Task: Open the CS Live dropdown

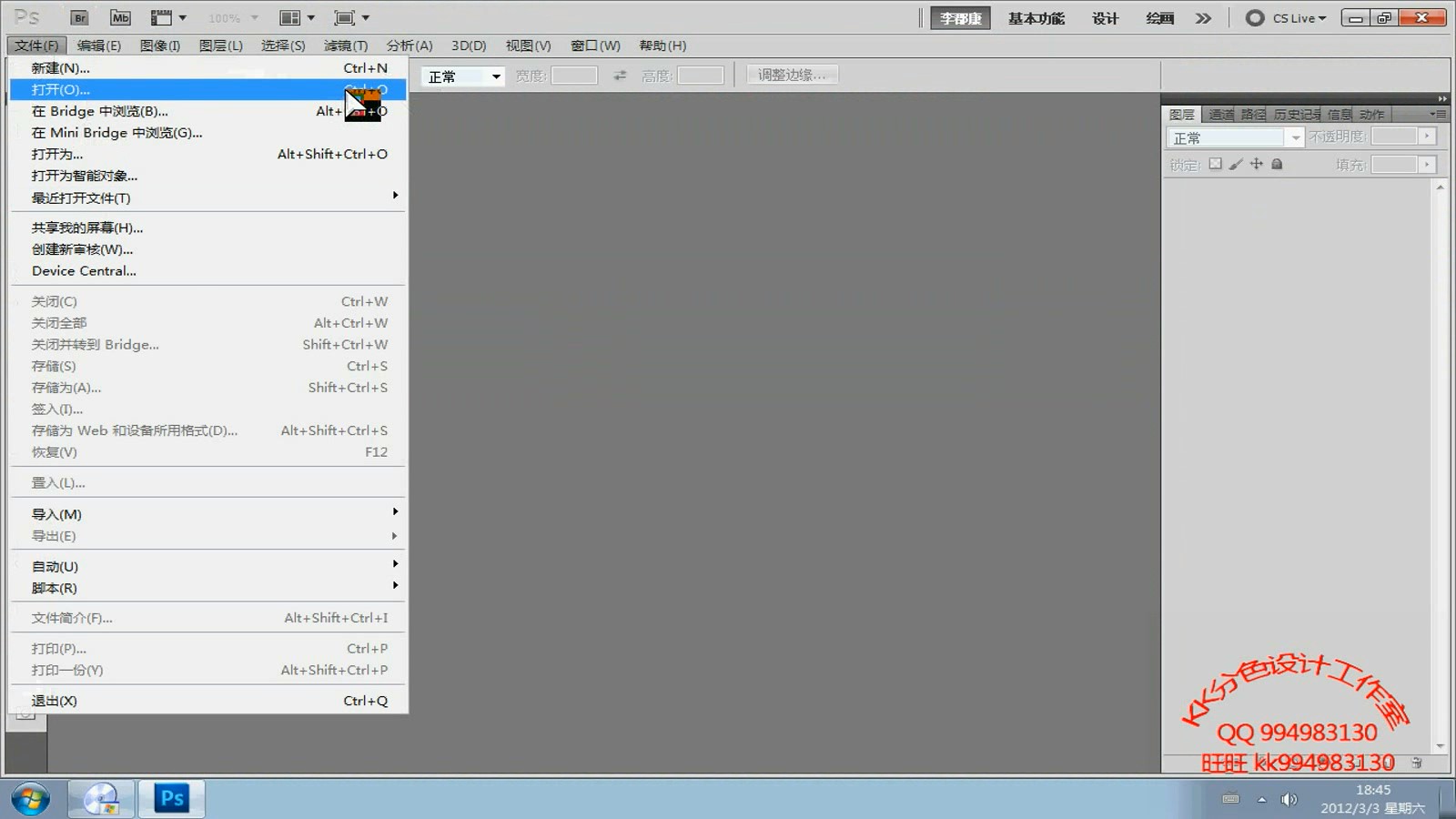Action: point(1286,16)
